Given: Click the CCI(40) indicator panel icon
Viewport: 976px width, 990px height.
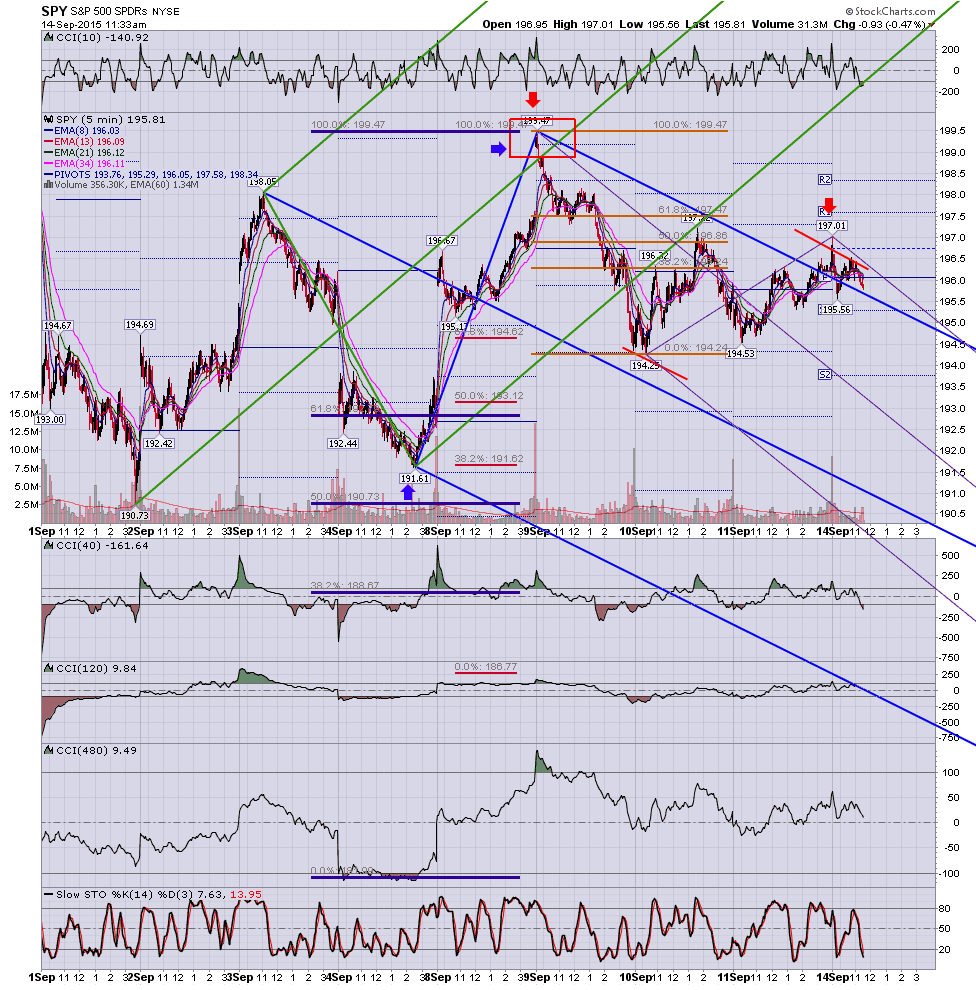Looking at the screenshot, I should (48, 546).
